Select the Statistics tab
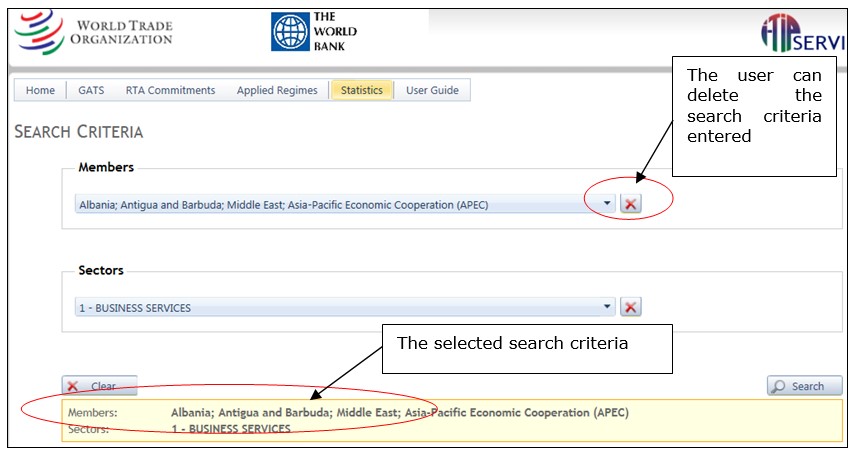 pyautogui.click(x=362, y=90)
